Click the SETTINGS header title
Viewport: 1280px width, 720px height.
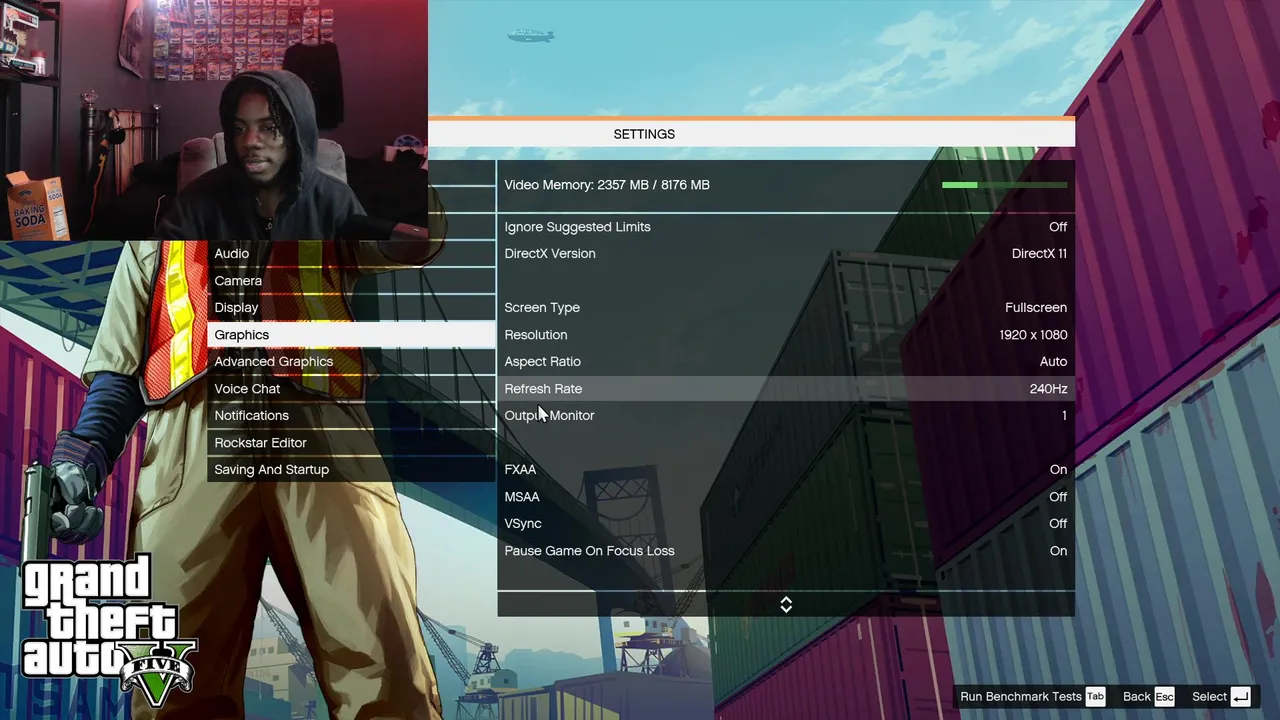(x=644, y=134)
